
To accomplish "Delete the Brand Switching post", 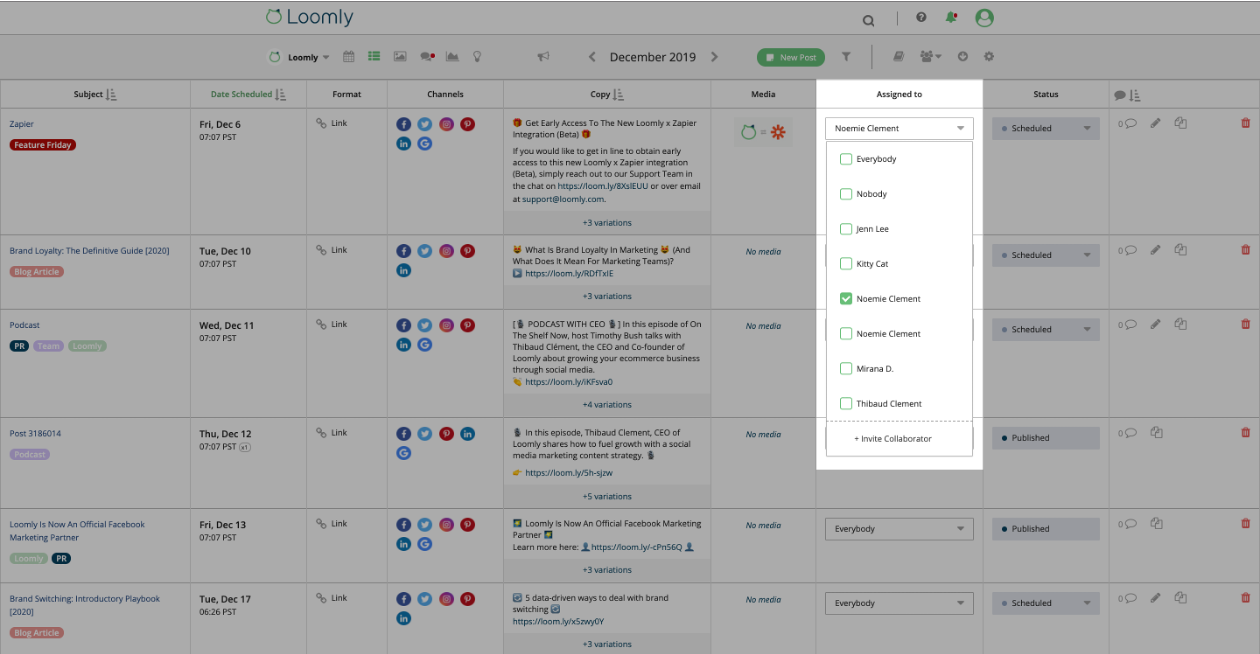I will (x=1245, y=598).
